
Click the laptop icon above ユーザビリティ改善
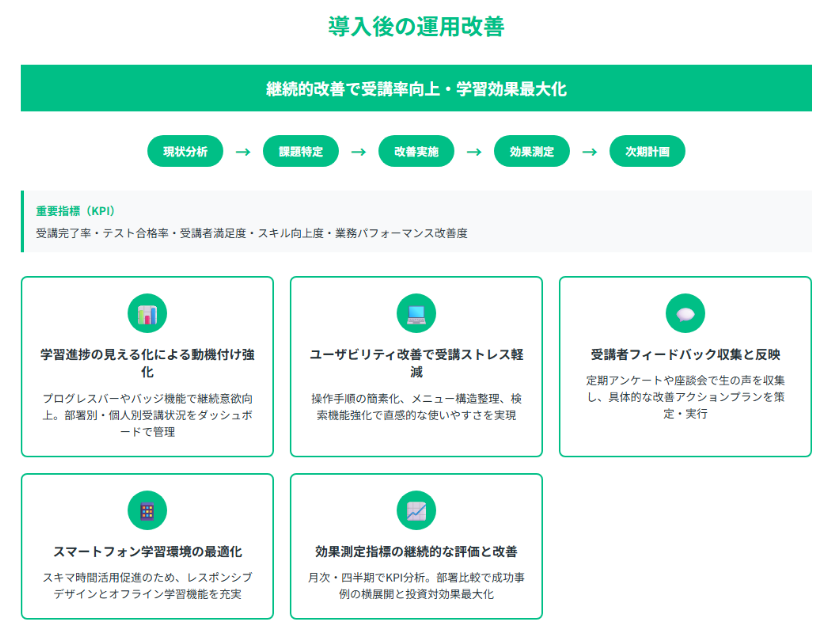pos(416,314)
